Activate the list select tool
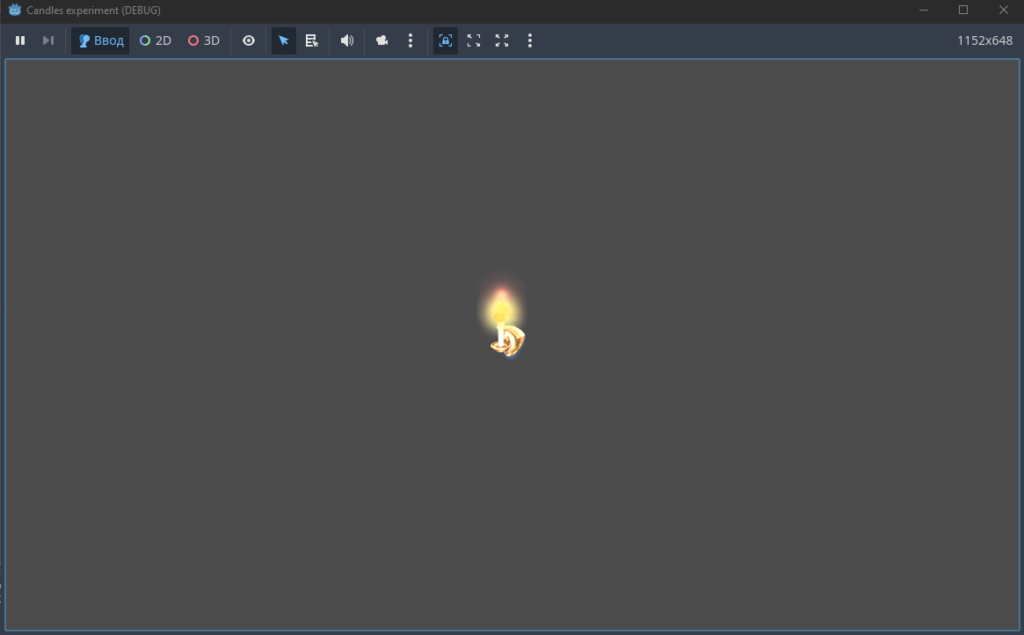Viewport: 1024px width, 635px height. [x=312, y=41]
